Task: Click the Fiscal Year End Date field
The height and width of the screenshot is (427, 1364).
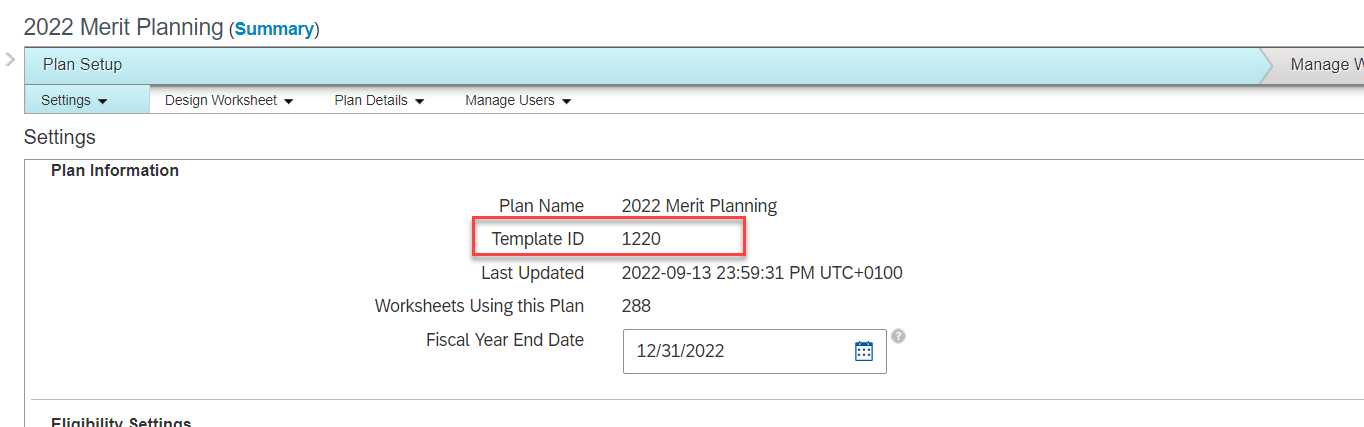Action: (x=740, y=351)
